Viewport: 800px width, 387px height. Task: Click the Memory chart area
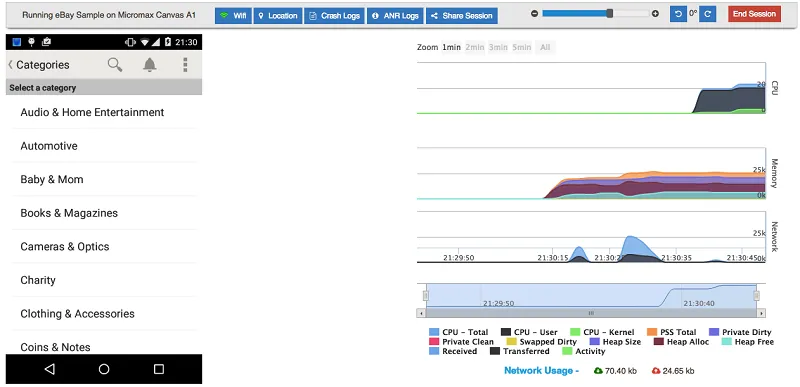click(591, 173)
